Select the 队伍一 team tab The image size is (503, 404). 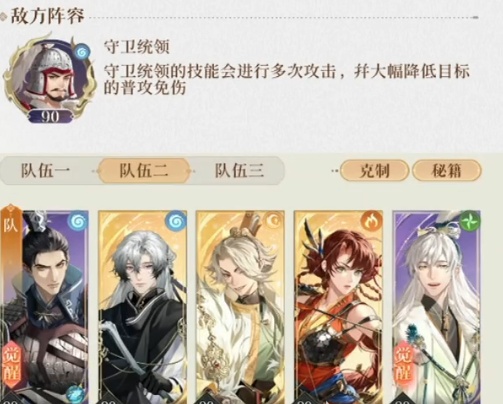(46, 171)
